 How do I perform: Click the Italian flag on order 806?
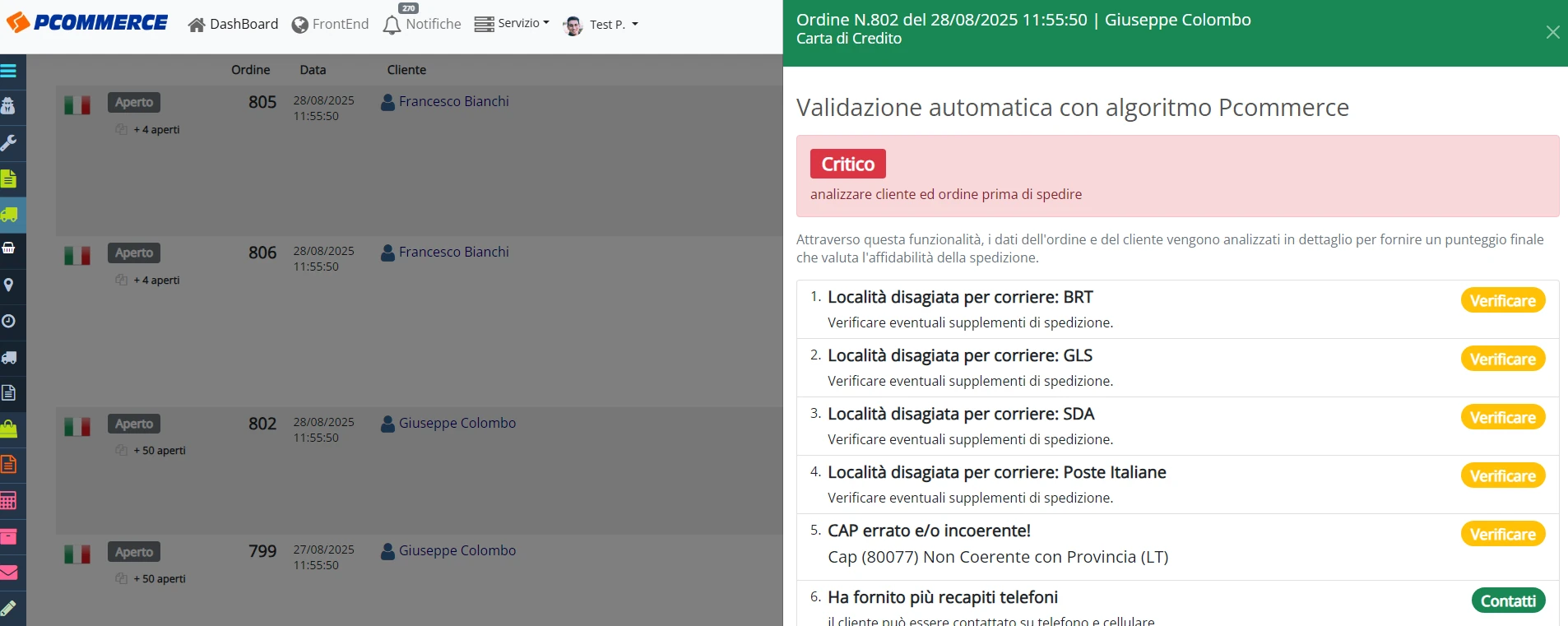click(77, 256)
